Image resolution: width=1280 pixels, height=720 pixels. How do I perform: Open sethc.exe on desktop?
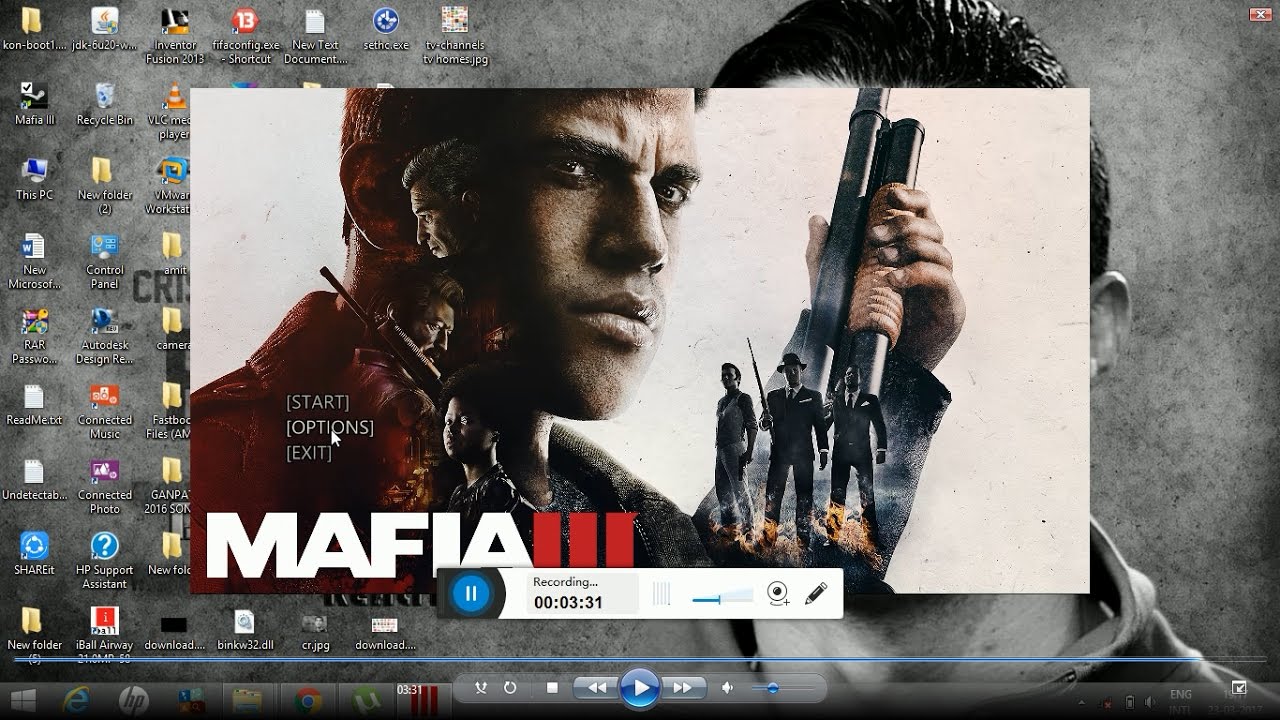point(385,30)
